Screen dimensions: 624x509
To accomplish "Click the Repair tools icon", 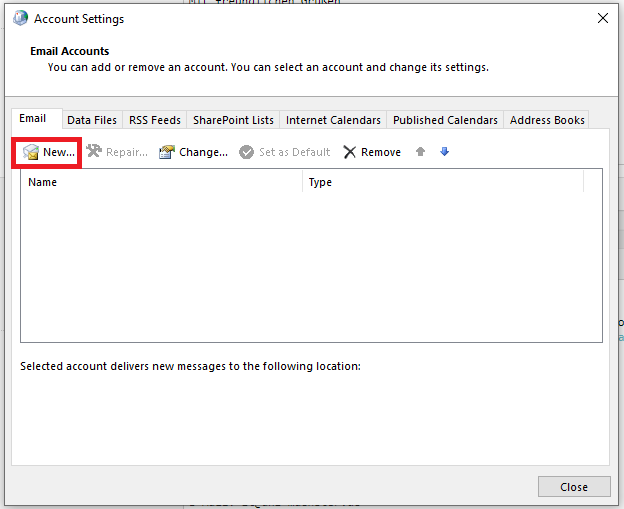I will pos(94,152).
